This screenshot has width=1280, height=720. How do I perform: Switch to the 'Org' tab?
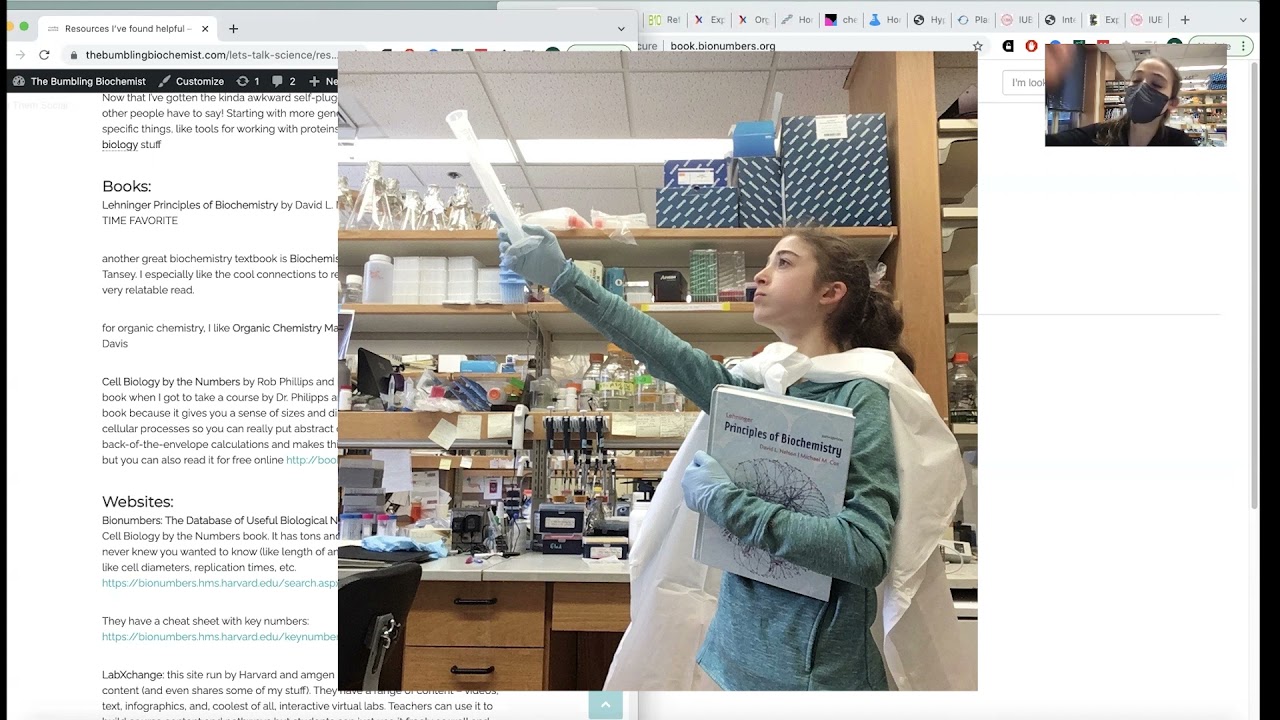pos(753,20)
